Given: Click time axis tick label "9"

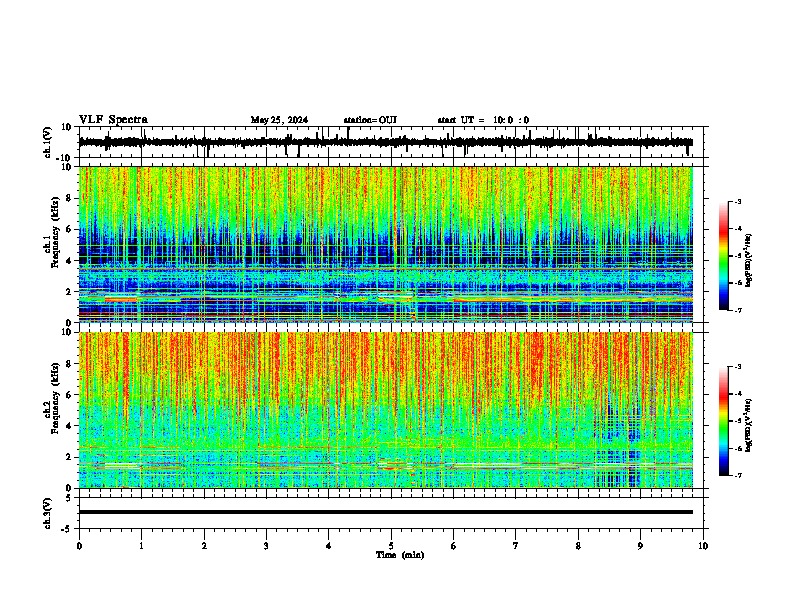Looking at the screenshot, I should [x=640, y=546].
